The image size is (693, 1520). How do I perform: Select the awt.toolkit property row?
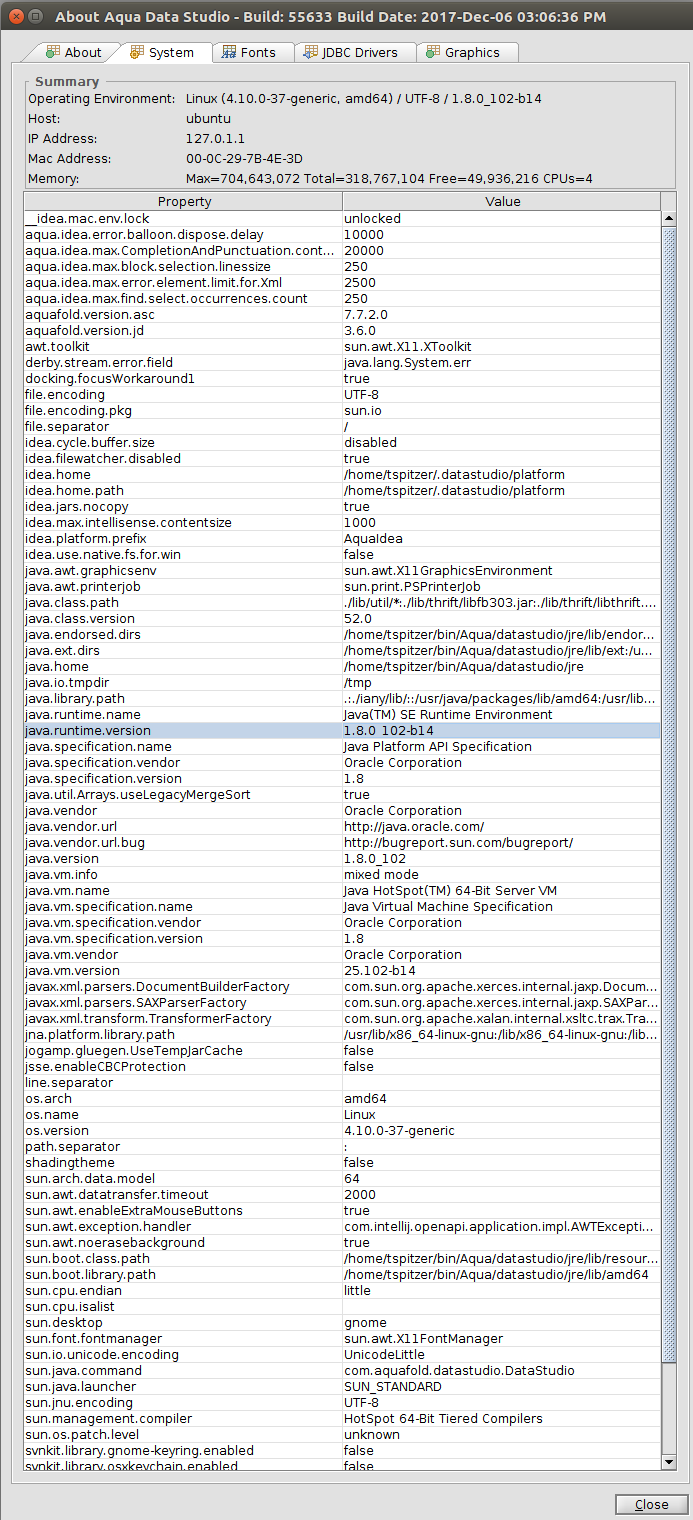coord(342,346)
